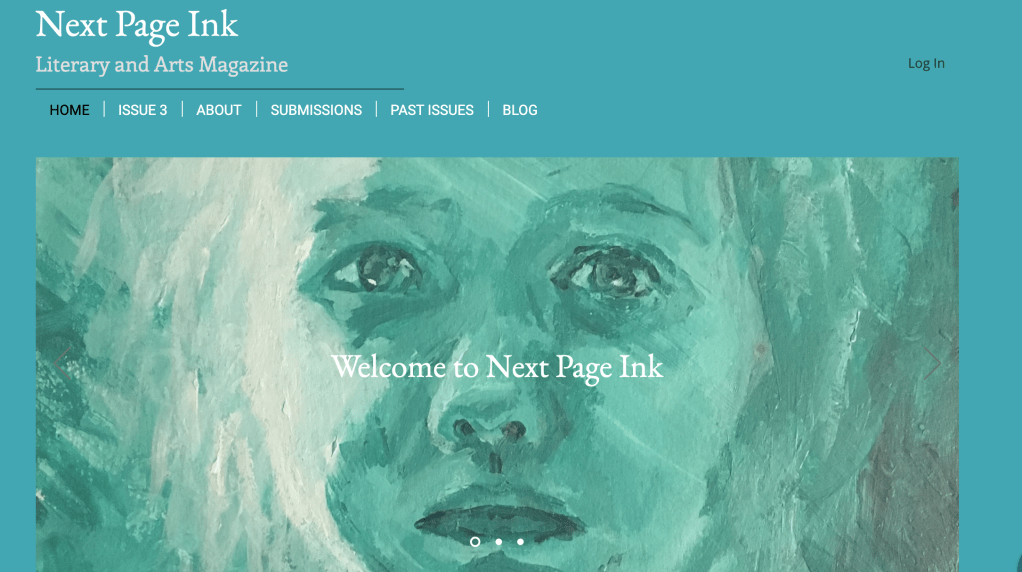
Task: Click the dark divider line under tagline
Action: (x=220, y=89)
